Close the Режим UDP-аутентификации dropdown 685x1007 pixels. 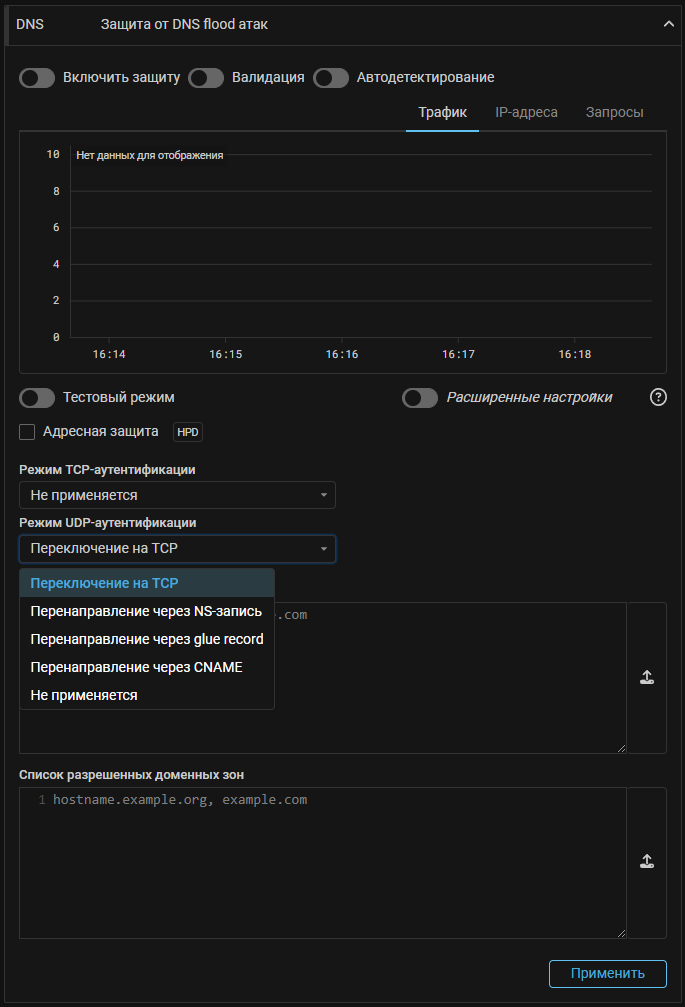(x=177, y=549)
